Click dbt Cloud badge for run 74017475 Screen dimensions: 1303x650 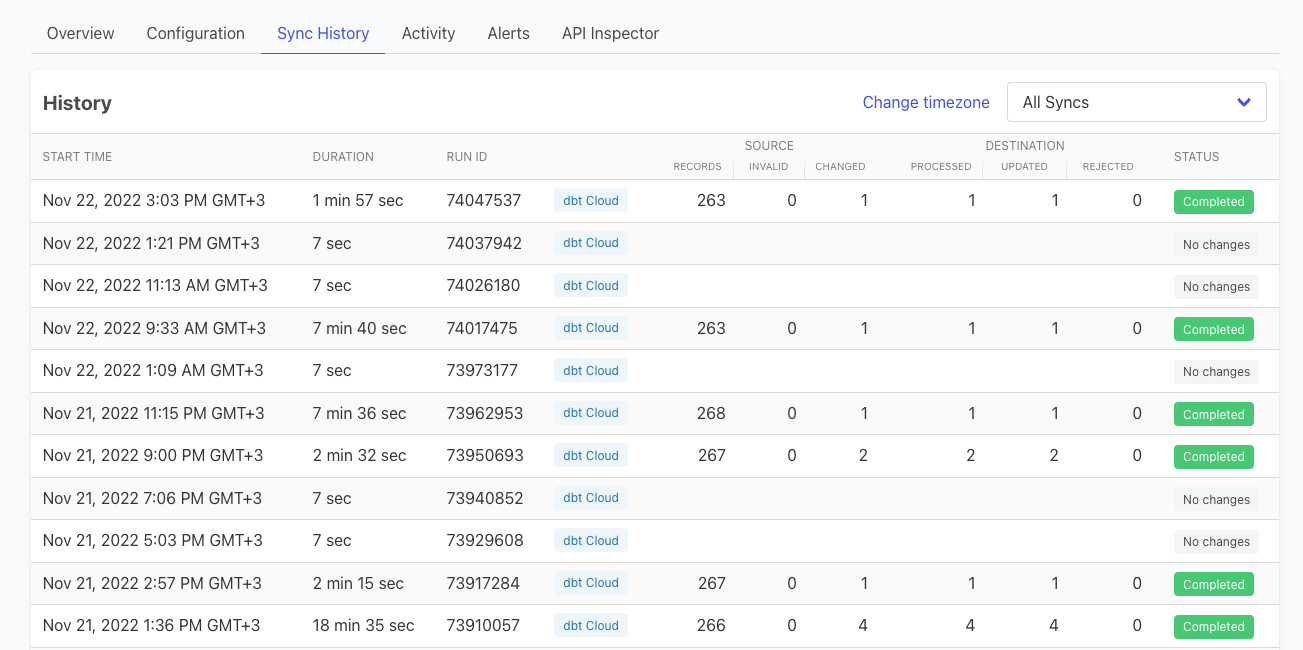tap(591, 328)
